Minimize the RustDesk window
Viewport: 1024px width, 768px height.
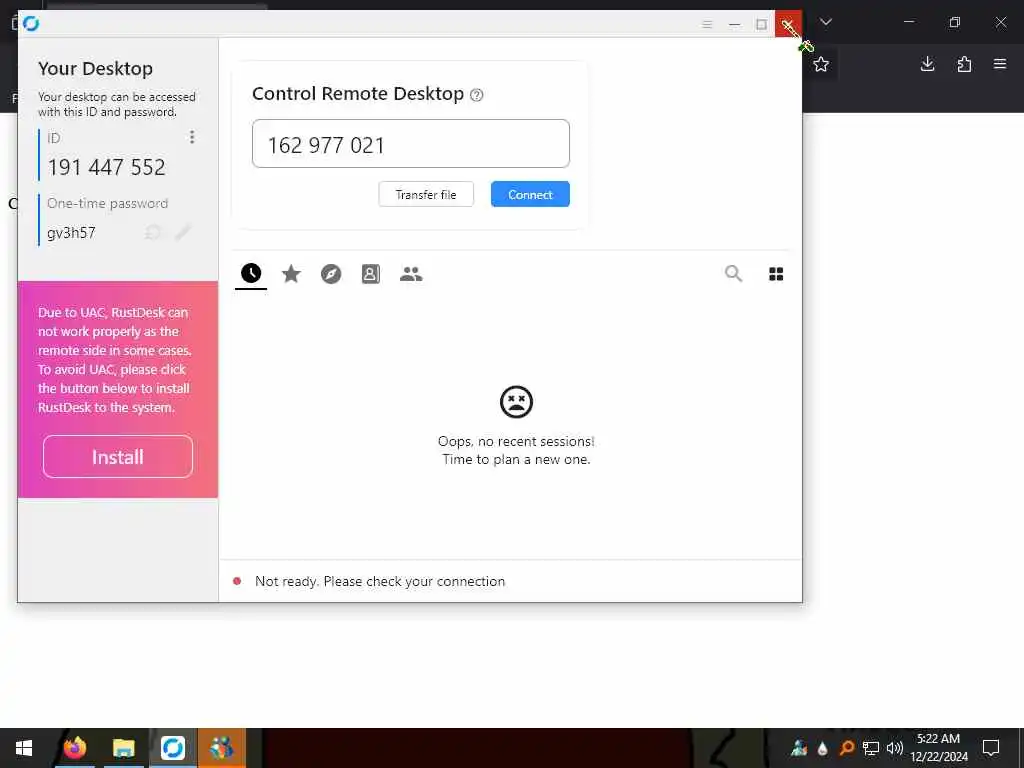[735, 24]
